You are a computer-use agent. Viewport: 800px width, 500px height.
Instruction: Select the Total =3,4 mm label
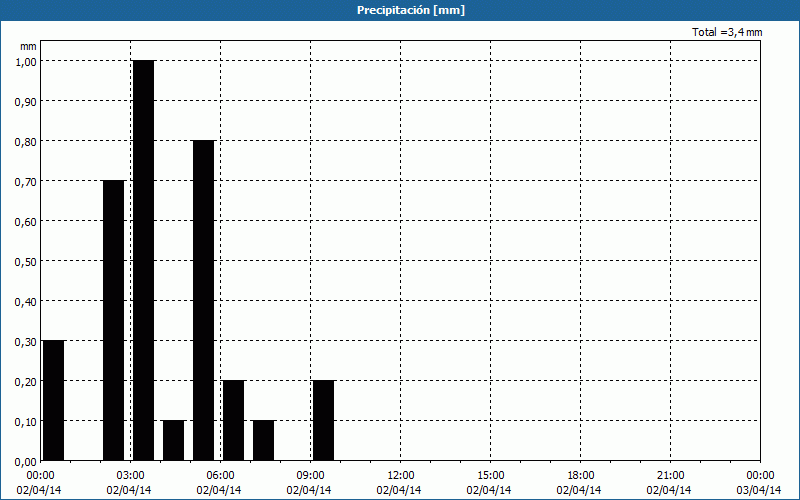pos(727,32)
